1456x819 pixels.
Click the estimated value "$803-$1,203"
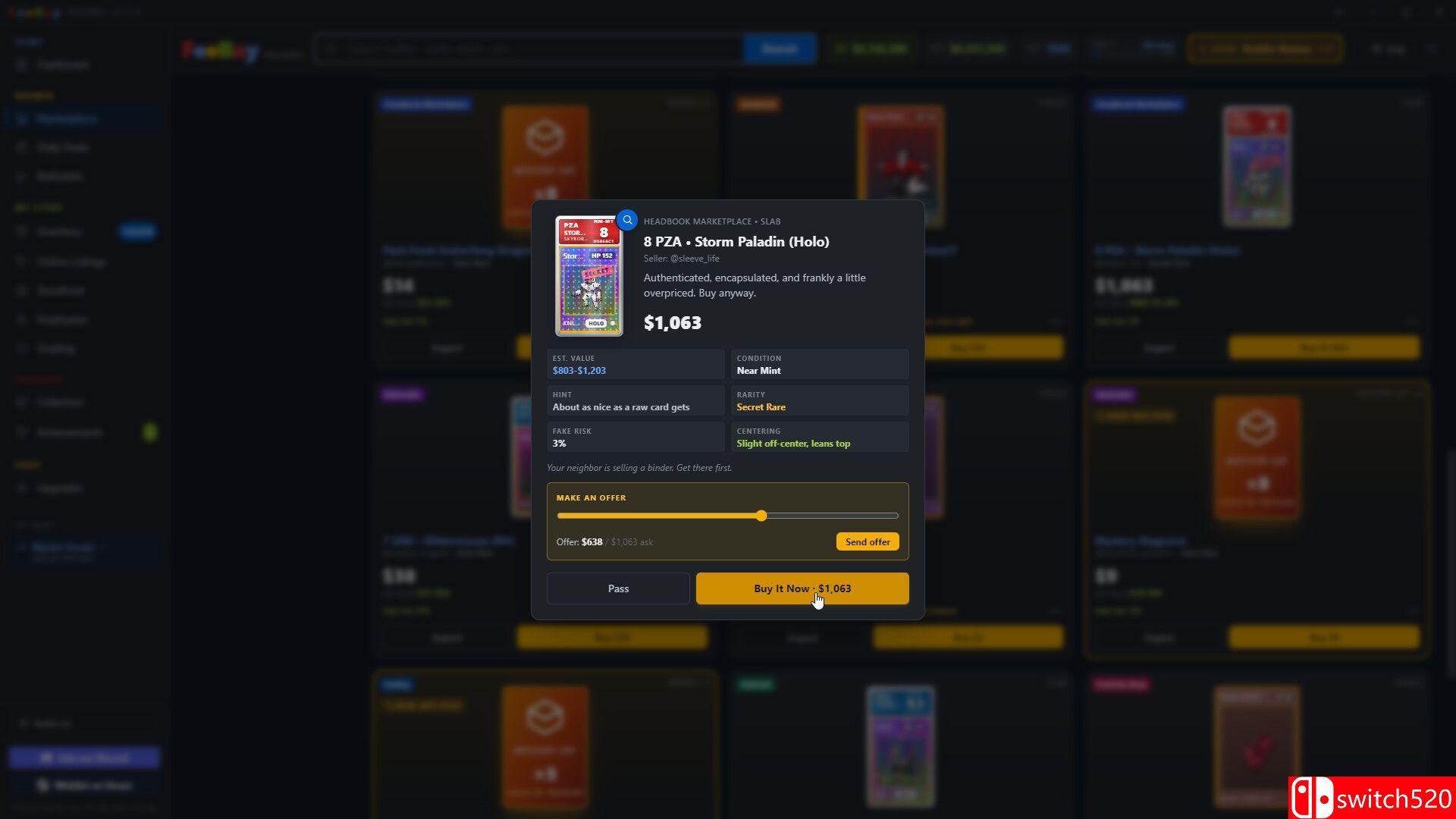[x=579, y=371]
